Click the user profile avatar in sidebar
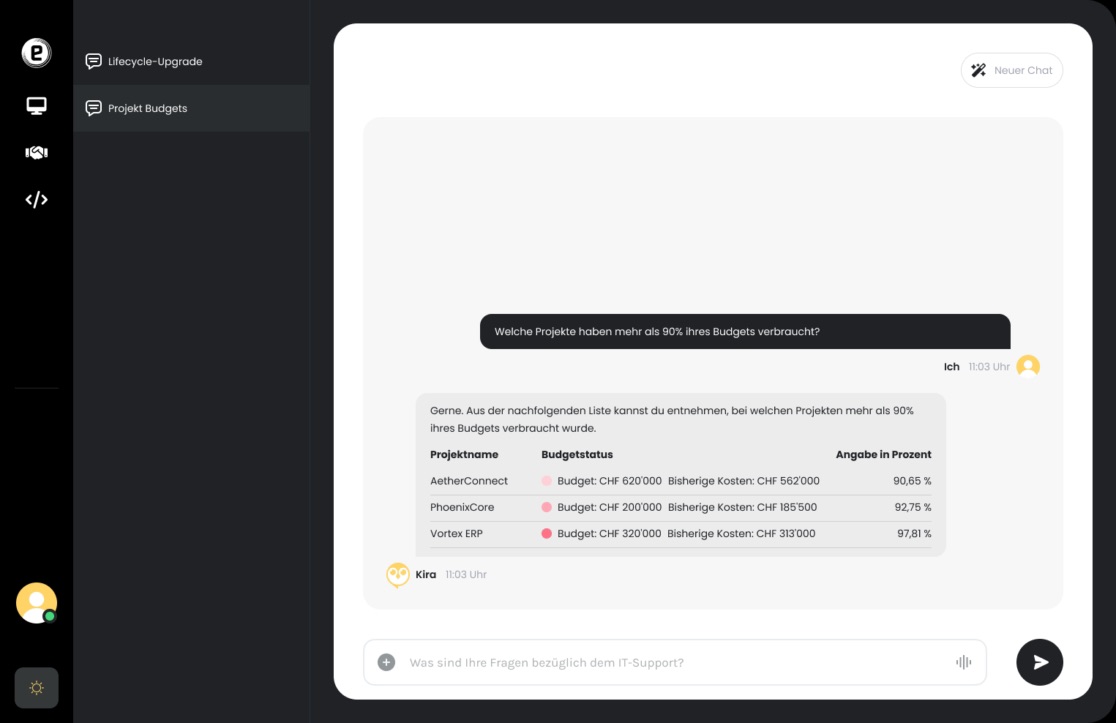This screenshot has width=1116, height=723. (36, 603)
